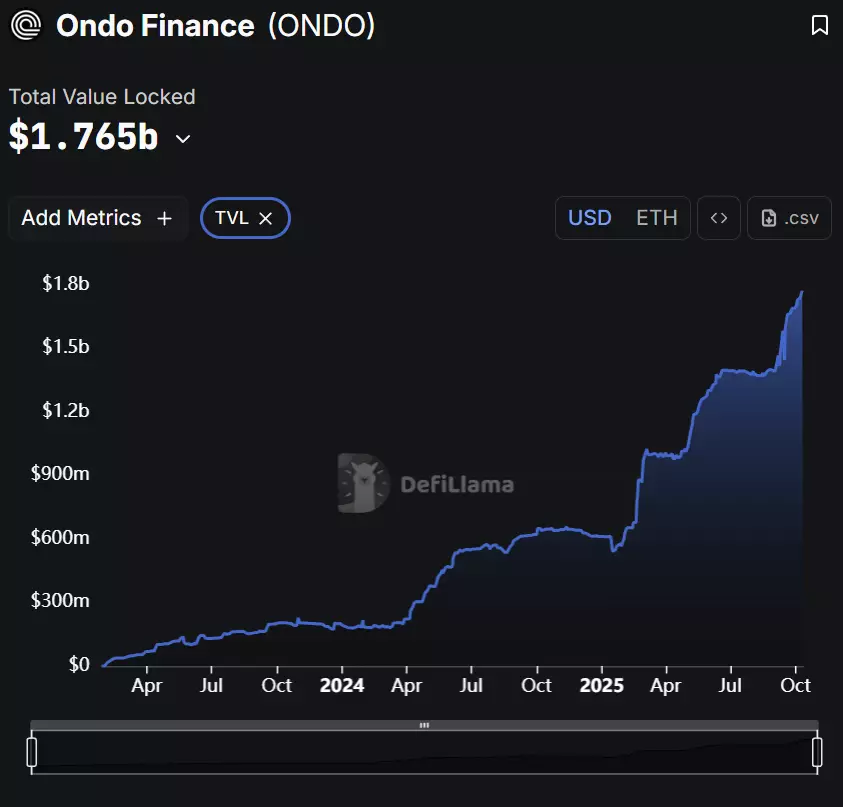Click the $1.765b TVL value

84,138
